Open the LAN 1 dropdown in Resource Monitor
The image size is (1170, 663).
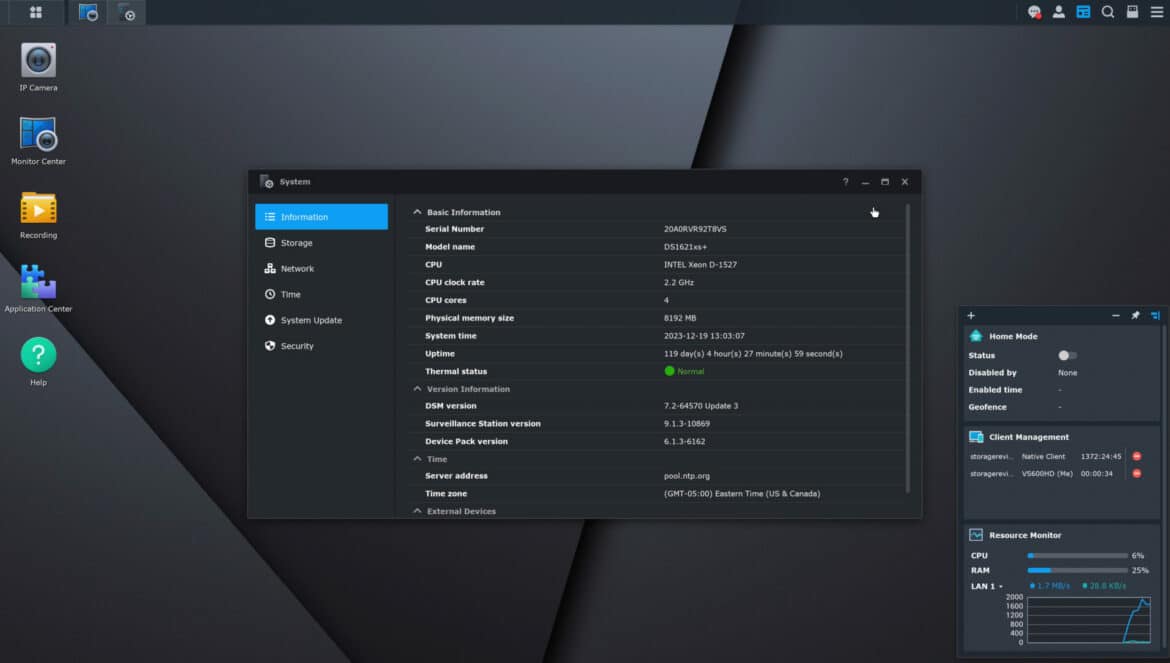[986, 586]
